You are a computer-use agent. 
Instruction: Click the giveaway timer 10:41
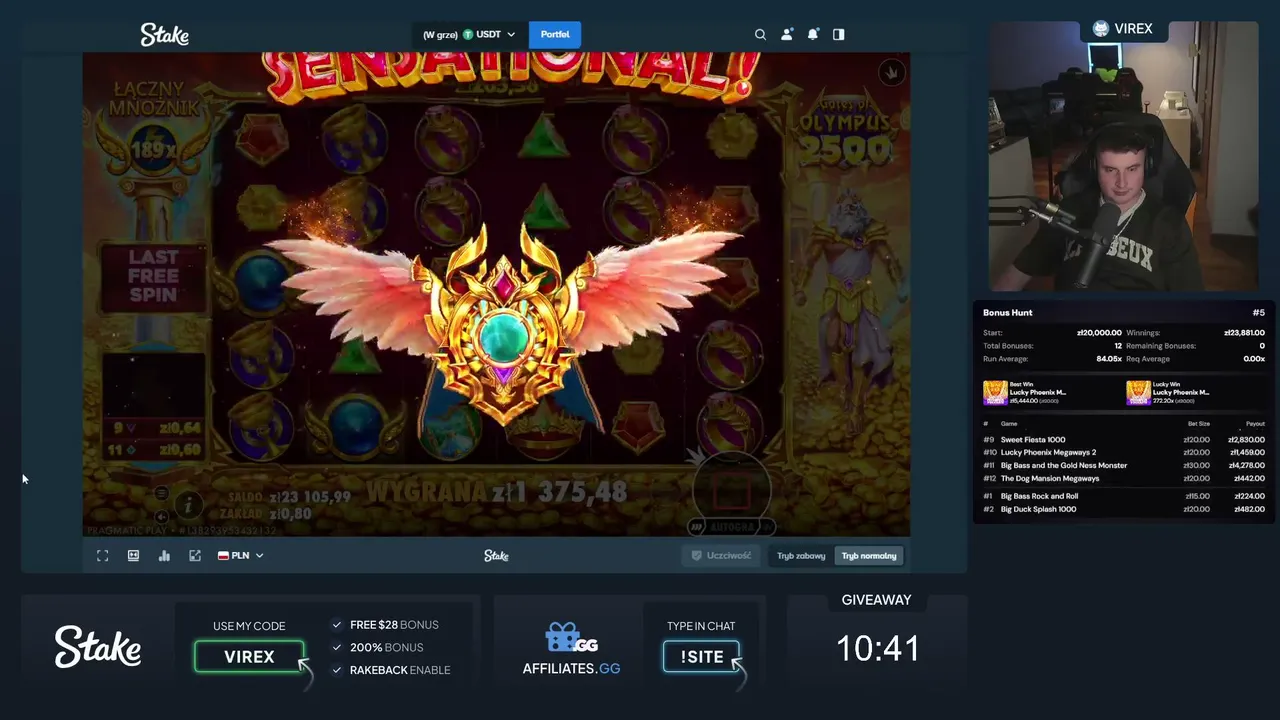878,649
